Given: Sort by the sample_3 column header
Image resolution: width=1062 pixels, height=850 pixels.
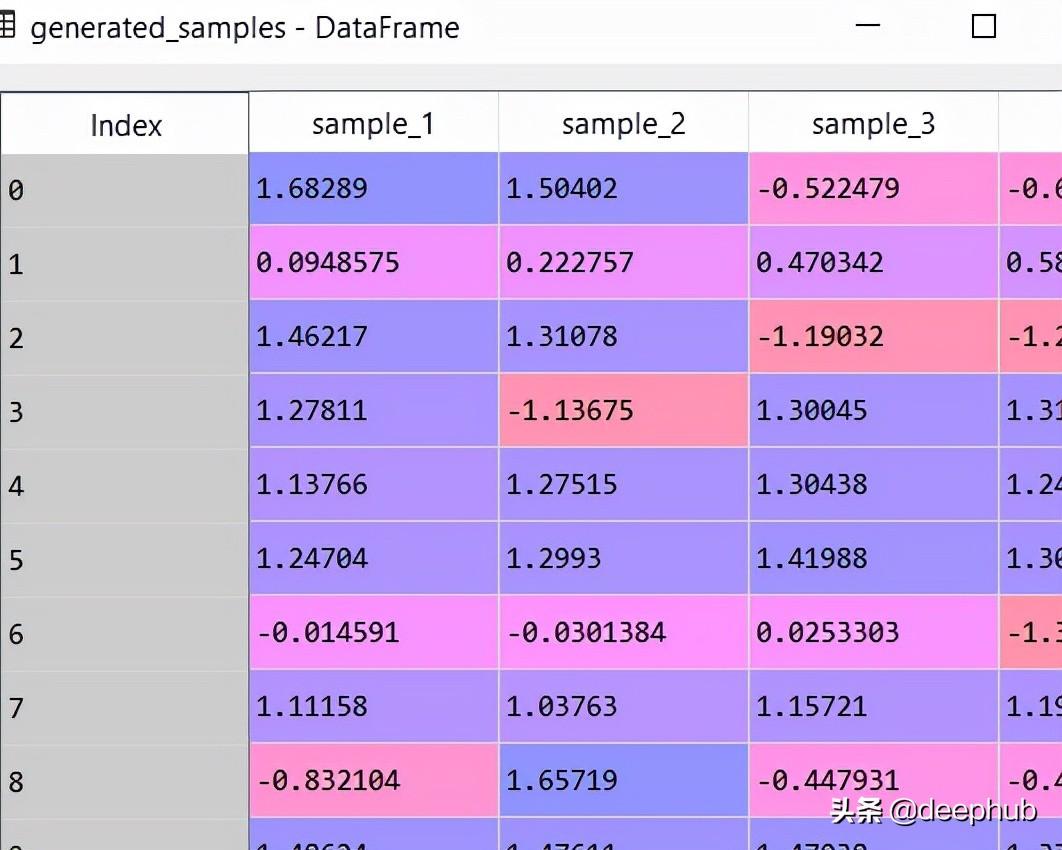Looking at the screenshot, I should point(873,124).
